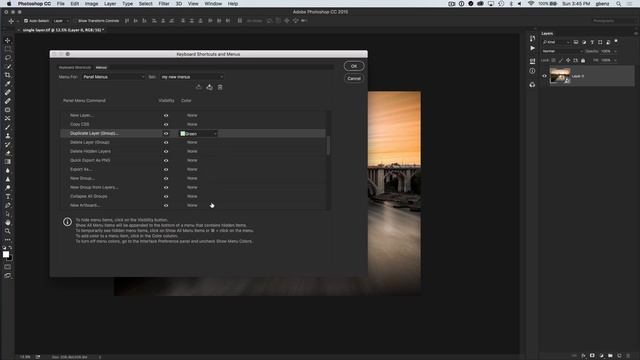Click create new group folder icon

(610, 356)
